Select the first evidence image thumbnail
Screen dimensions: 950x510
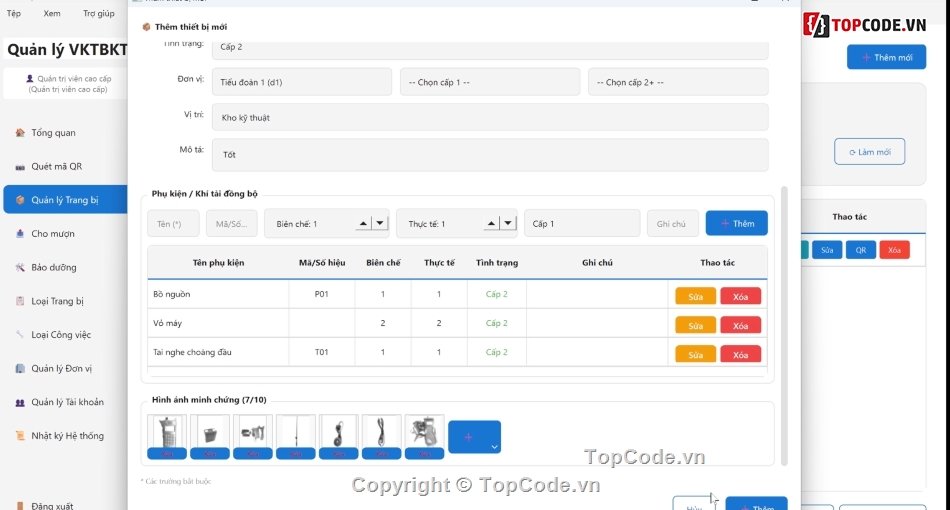point(167,432)
